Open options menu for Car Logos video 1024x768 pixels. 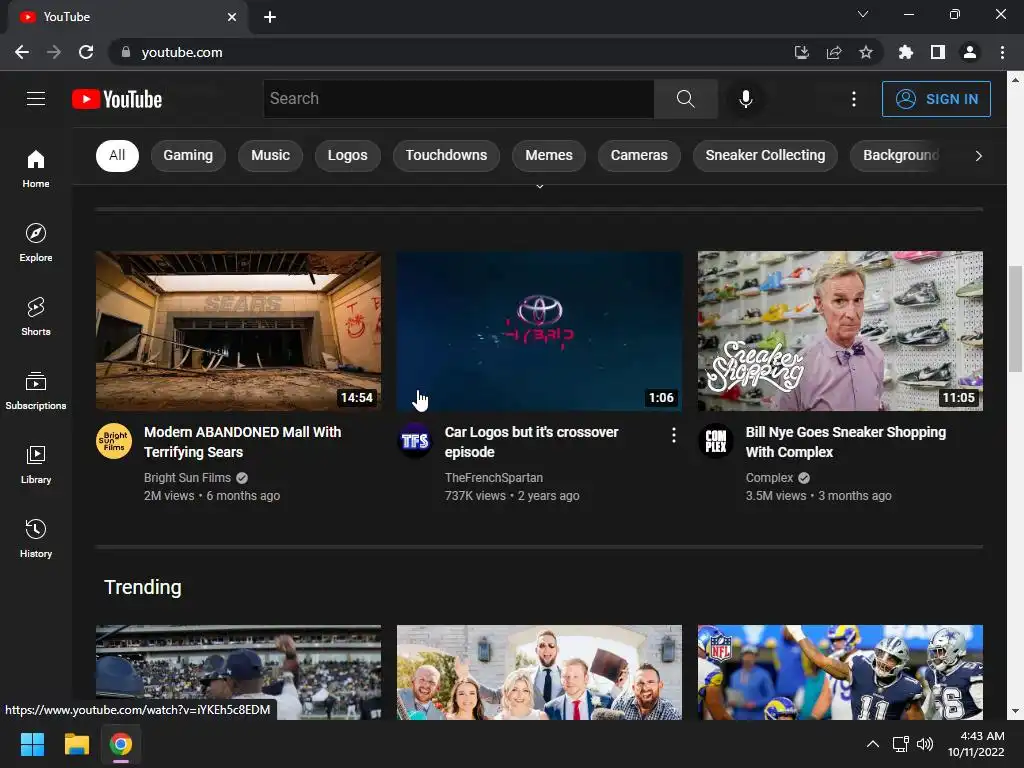(x=674, y=435)
